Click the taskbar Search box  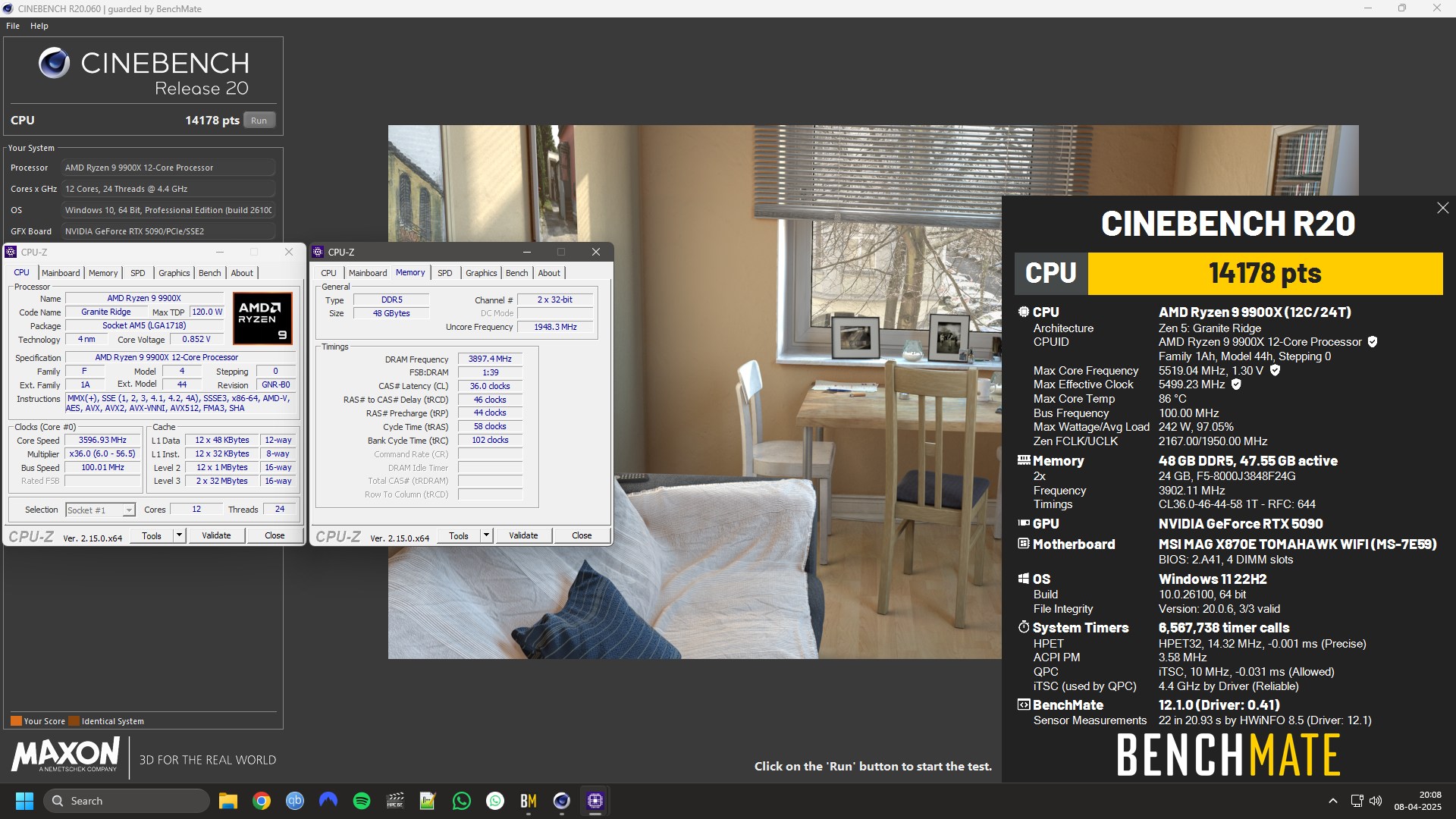[126, 801]
